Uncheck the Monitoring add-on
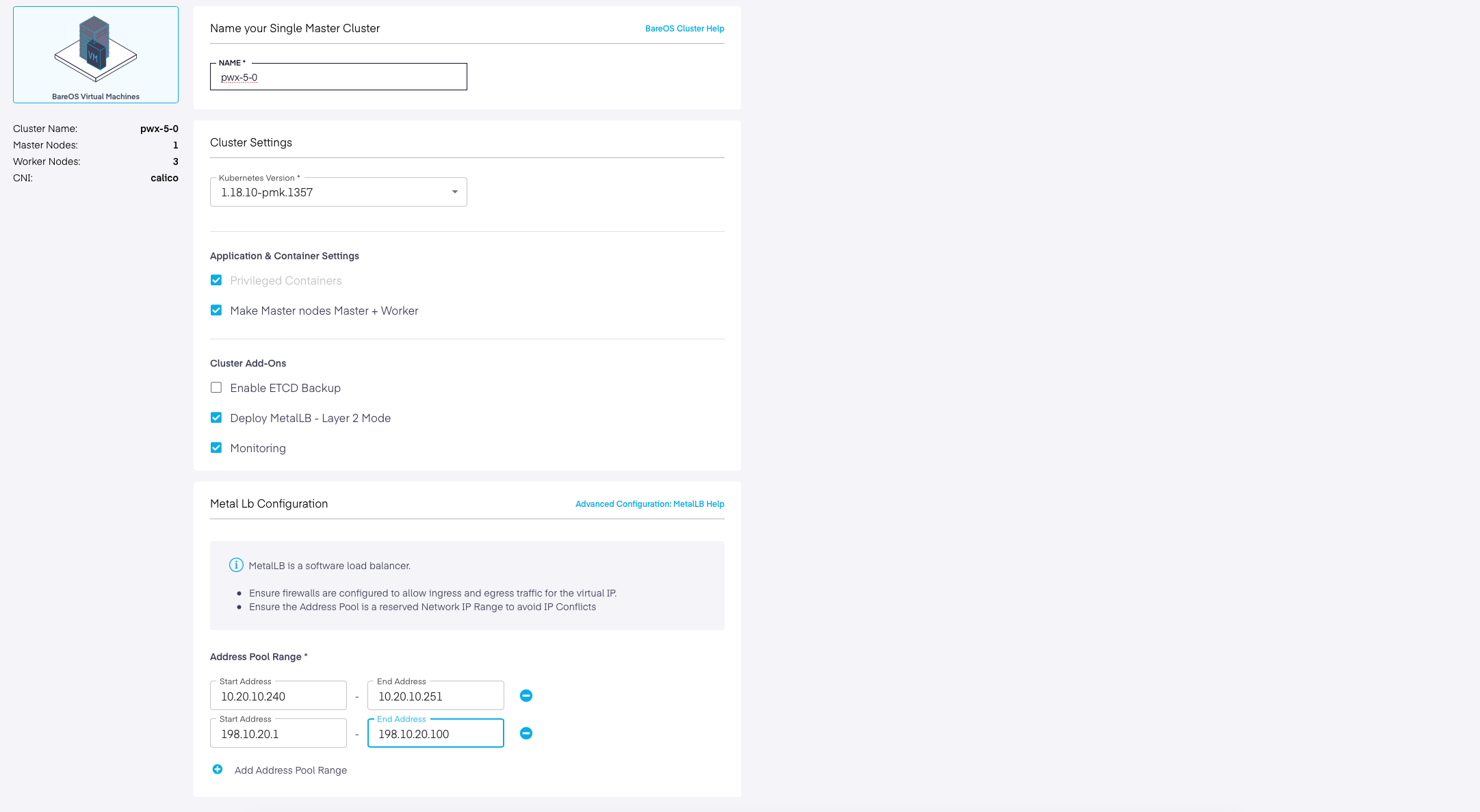Viewport: 1480px width, 812px height. [216, 448]
